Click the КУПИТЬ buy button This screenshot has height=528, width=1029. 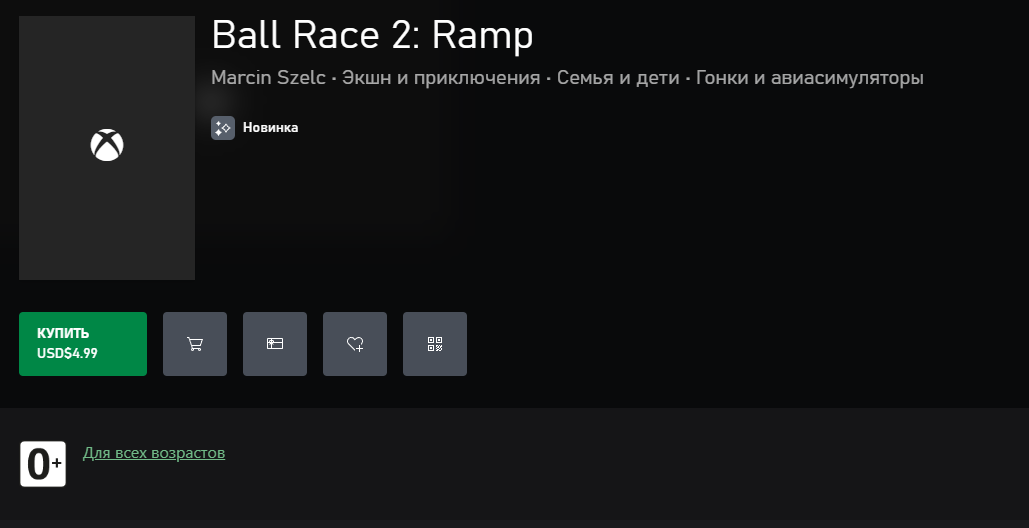(83, 344)
